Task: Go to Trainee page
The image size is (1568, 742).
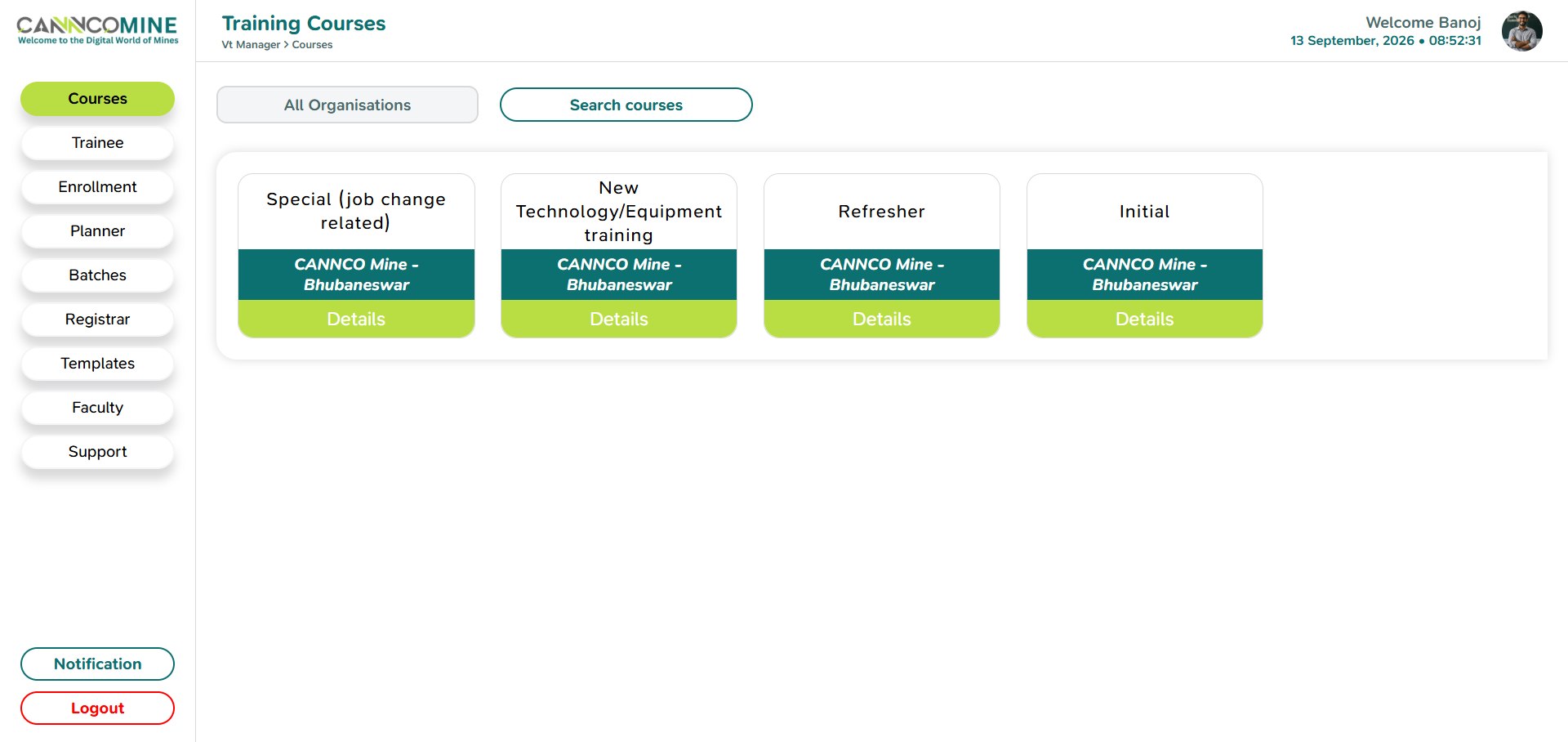Action: [x=97, y=143]
